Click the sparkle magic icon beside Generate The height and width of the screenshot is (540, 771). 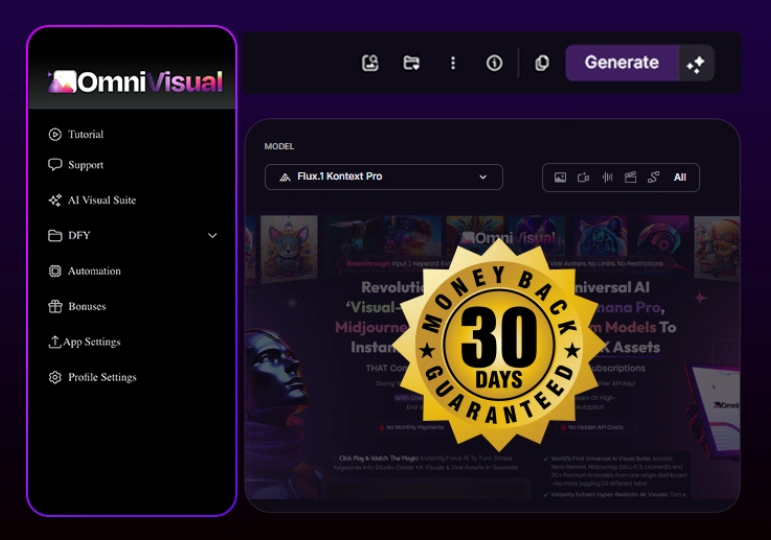point(696,64)
